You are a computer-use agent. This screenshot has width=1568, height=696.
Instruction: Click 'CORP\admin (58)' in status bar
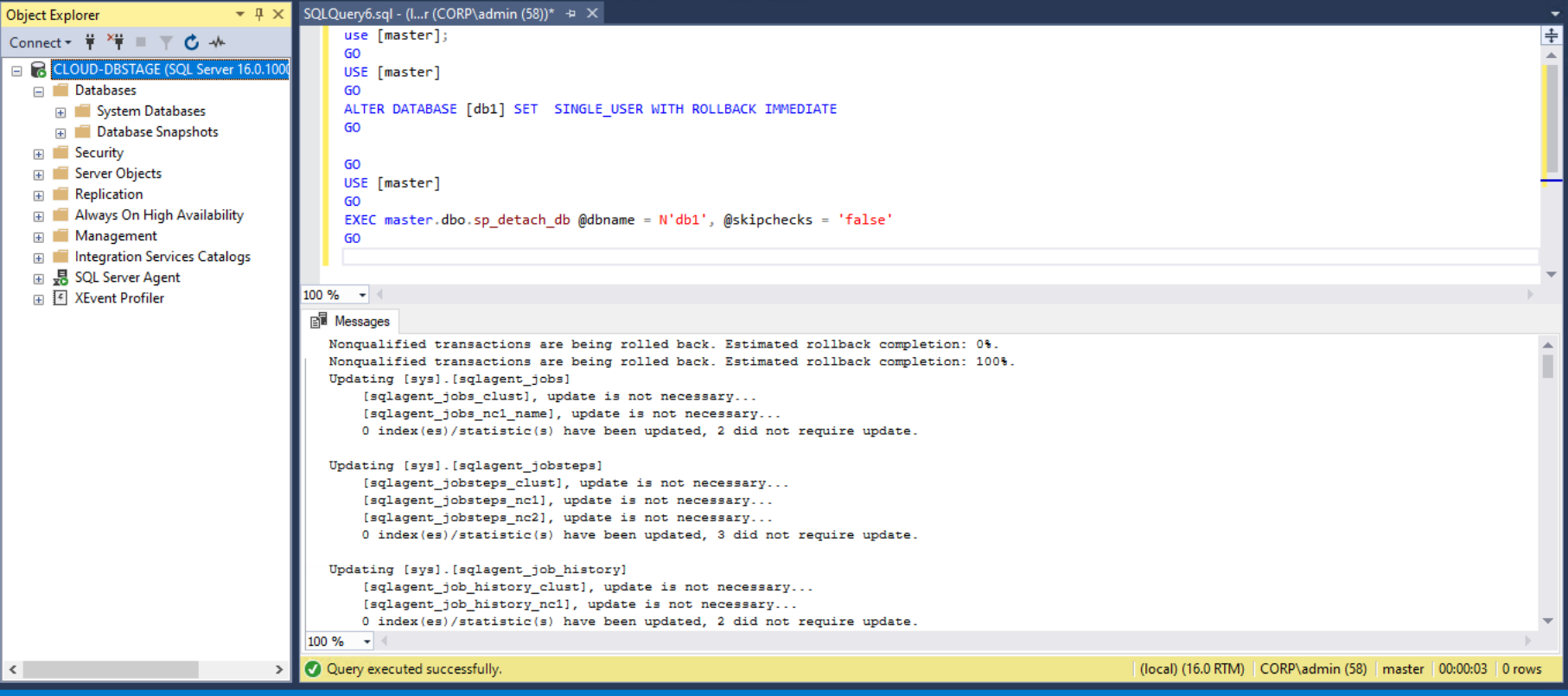pyautogui.click(x=1313, y=668)
